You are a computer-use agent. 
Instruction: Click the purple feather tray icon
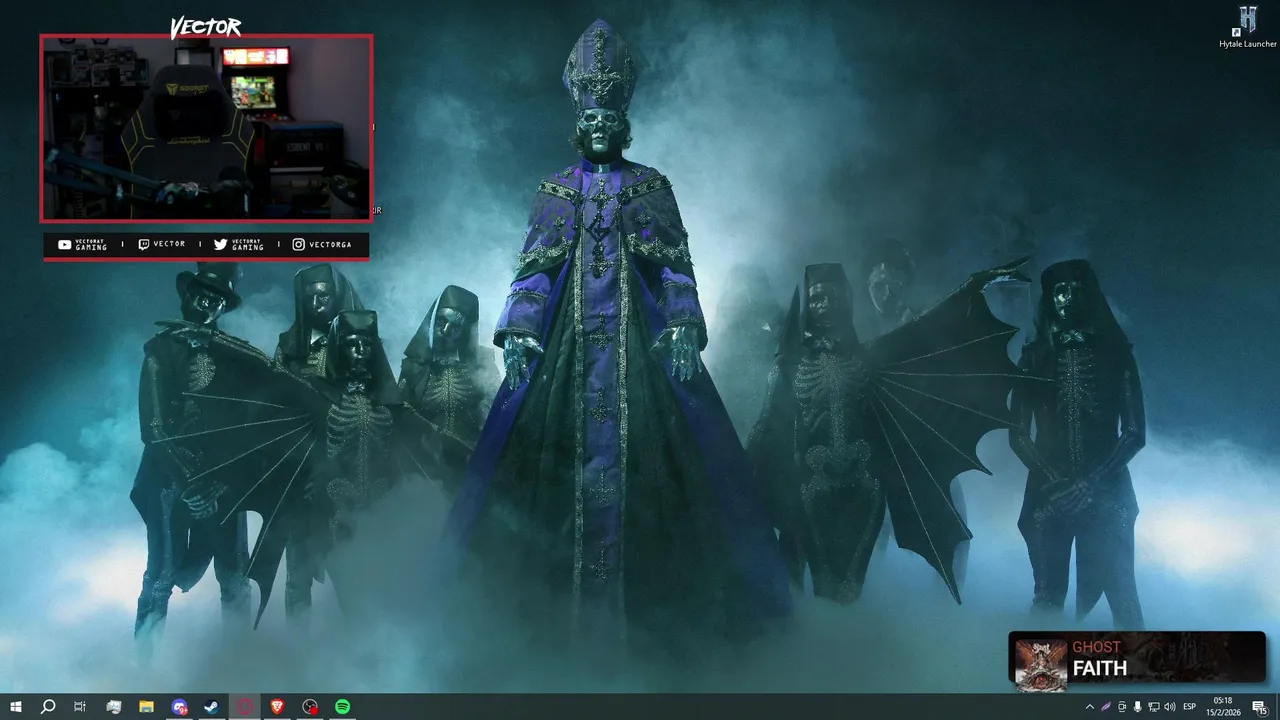click(x=1106, y=707)
